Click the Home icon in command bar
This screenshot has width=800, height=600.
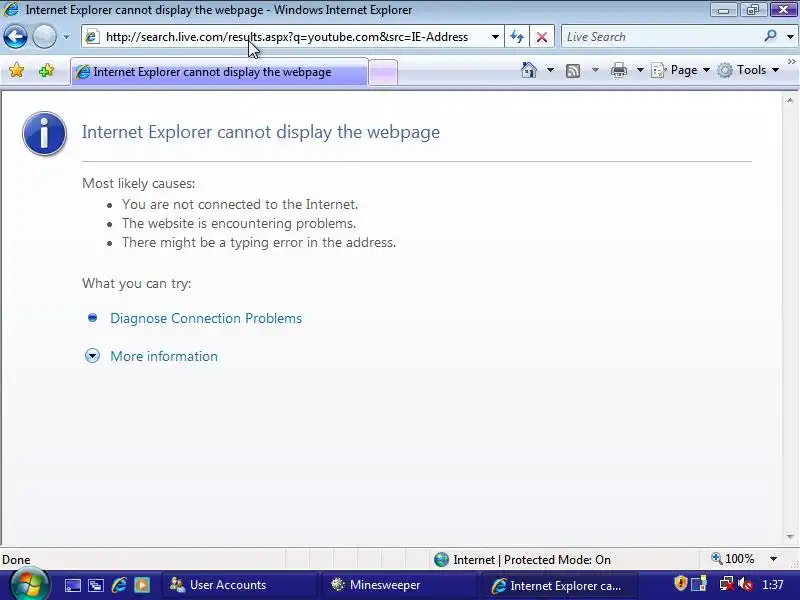pyautogui.click(x=529, y=70)
